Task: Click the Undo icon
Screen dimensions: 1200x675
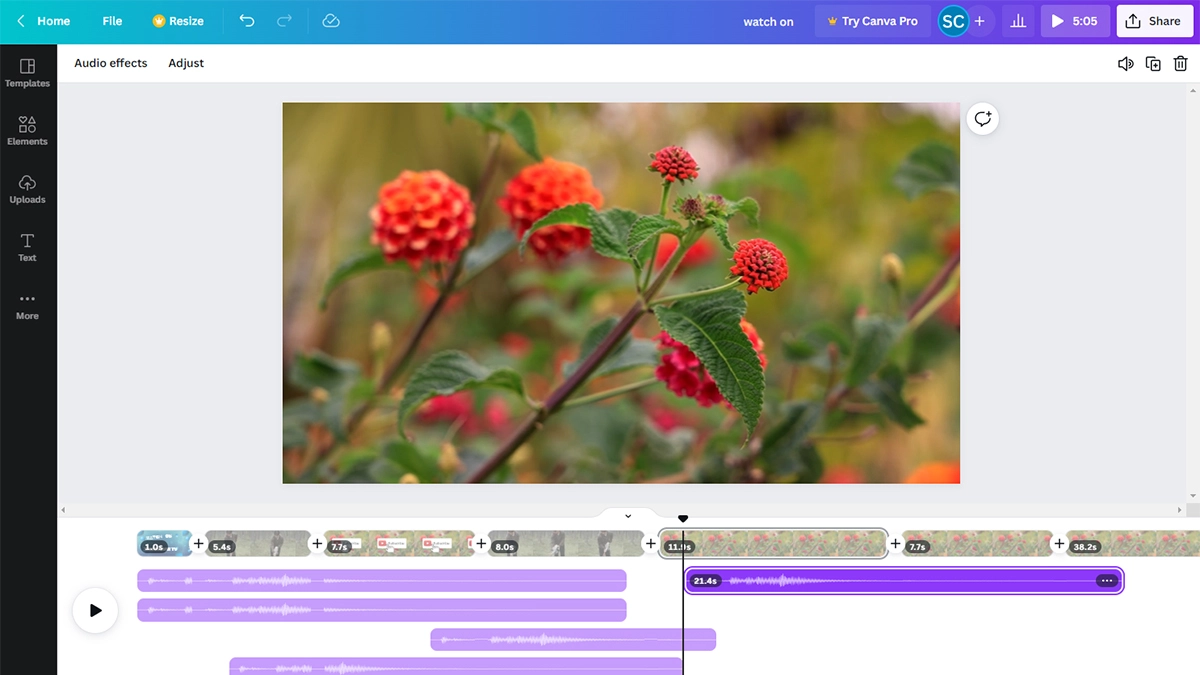Action: pyautogui.click(x=247, y=21)
